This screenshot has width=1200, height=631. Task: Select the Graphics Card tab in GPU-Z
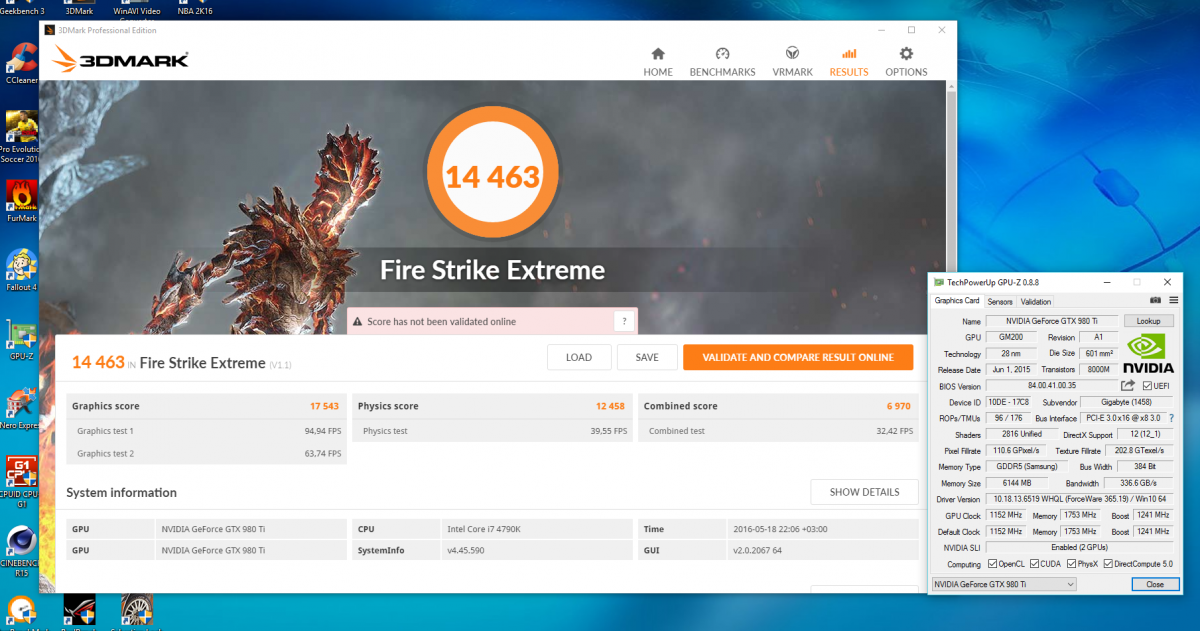(x=957, y=300)
